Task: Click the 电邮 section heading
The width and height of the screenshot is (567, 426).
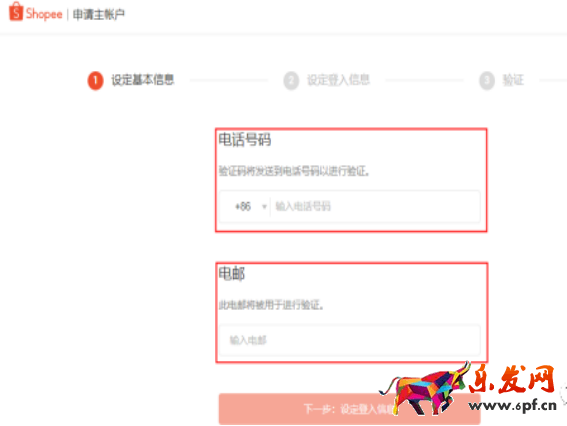Action: [231, 274]
